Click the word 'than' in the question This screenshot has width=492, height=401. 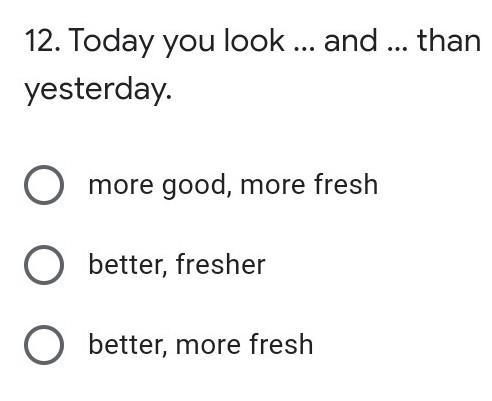449,41
